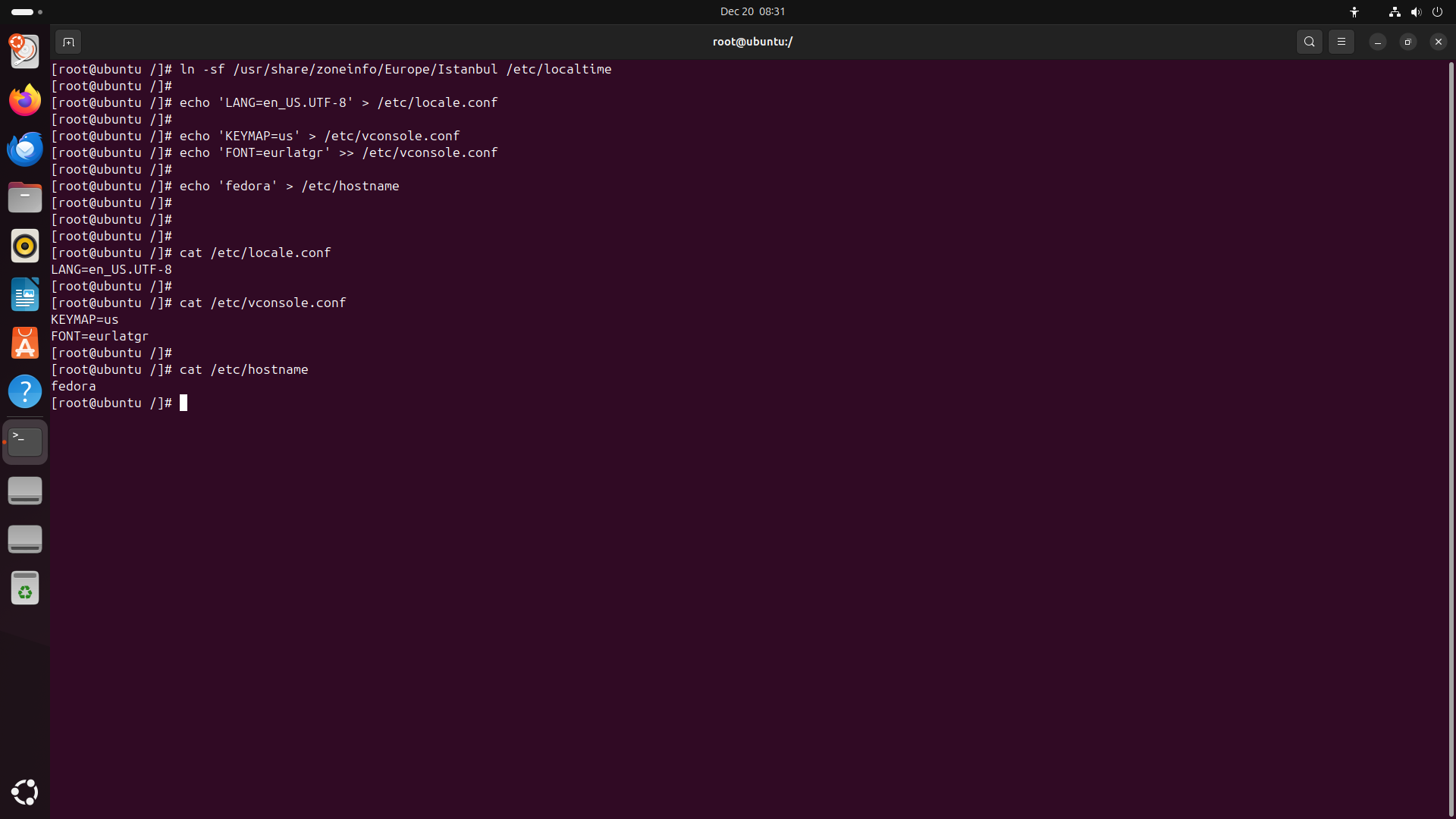Click the echo 'LANG=en_US.UTF-8' command line
Viewport: 1456px width, 819px height.
pyautogui.click(x=275, y=102)
